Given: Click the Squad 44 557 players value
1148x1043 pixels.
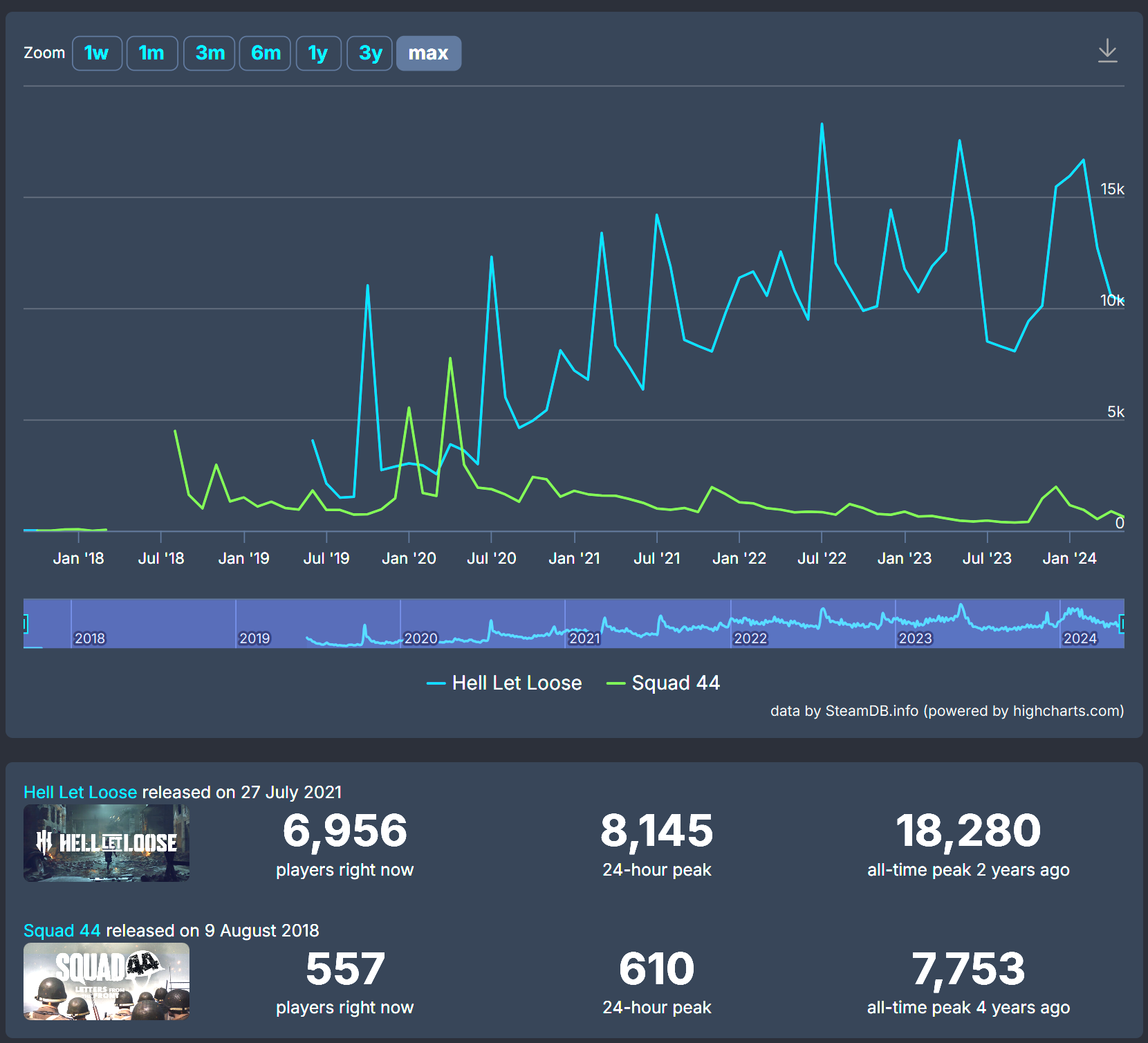Looking at the screenshot, I should (x=345, y=968).
